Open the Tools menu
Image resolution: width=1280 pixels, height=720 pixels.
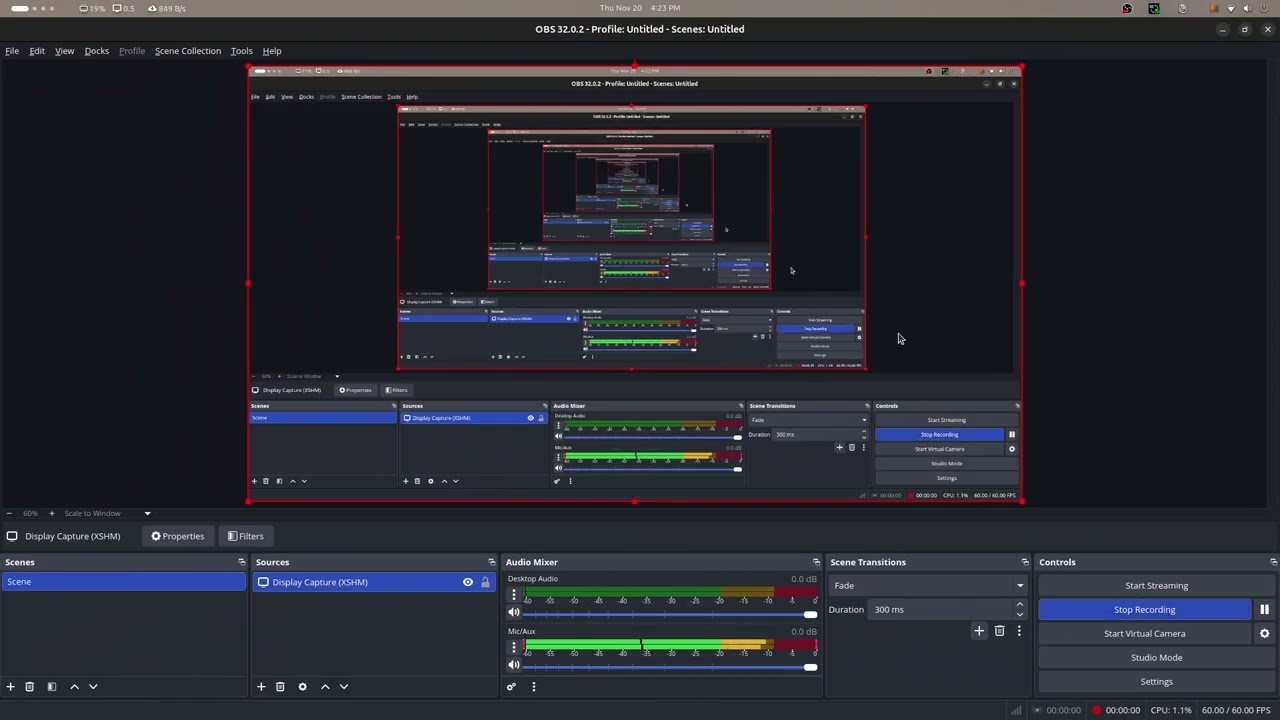tap(242, 51)
